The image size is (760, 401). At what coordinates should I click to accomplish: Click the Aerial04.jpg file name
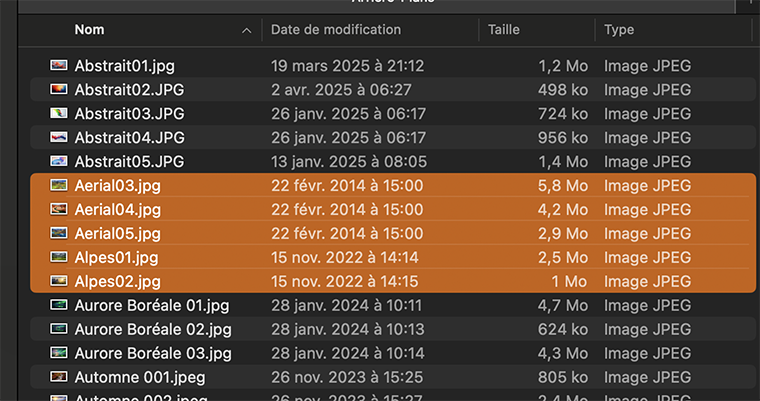pyautogui.click(x=117, y=210)
